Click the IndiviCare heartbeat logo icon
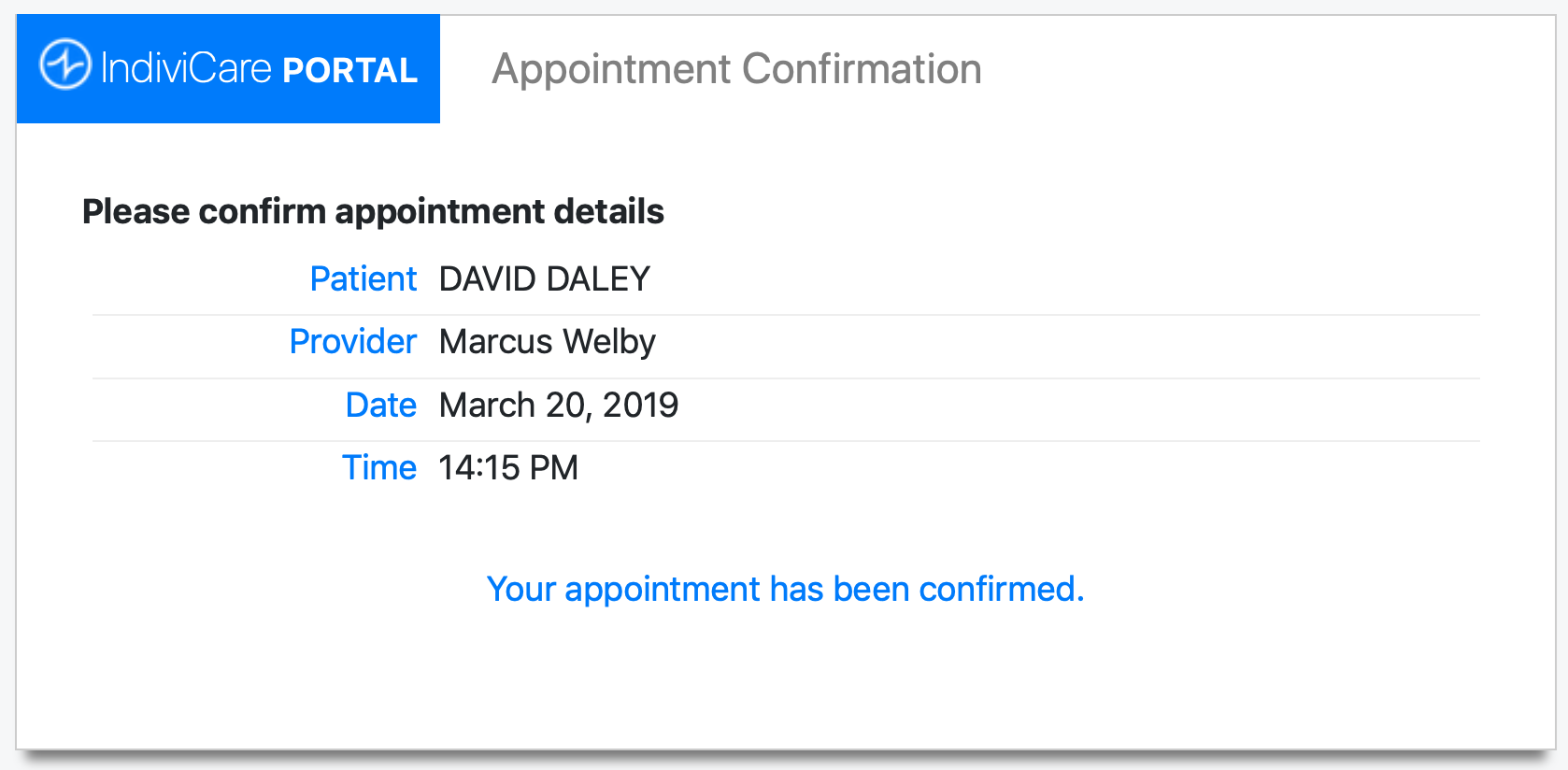This screenshot has height=770, width=1568. (x=64, y=65)
